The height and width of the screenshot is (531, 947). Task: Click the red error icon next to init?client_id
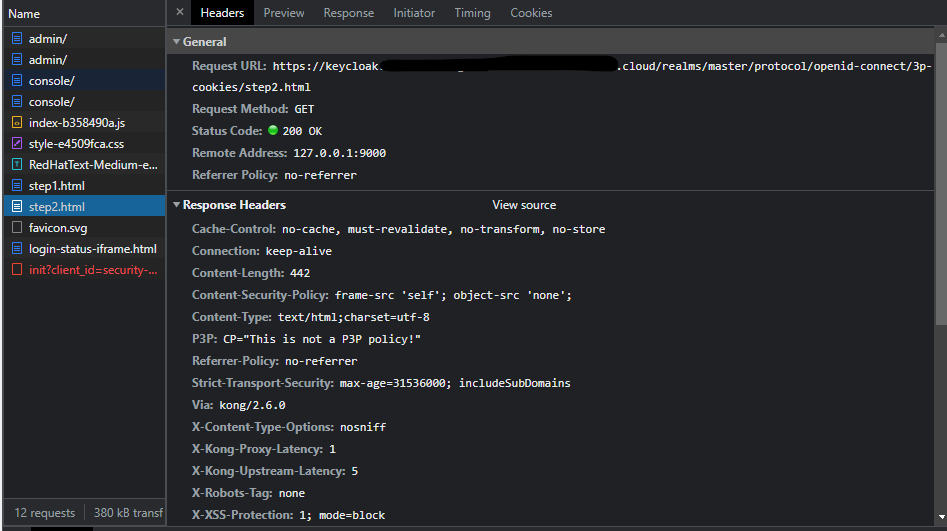pyautogui.click(x=17, y=269)
